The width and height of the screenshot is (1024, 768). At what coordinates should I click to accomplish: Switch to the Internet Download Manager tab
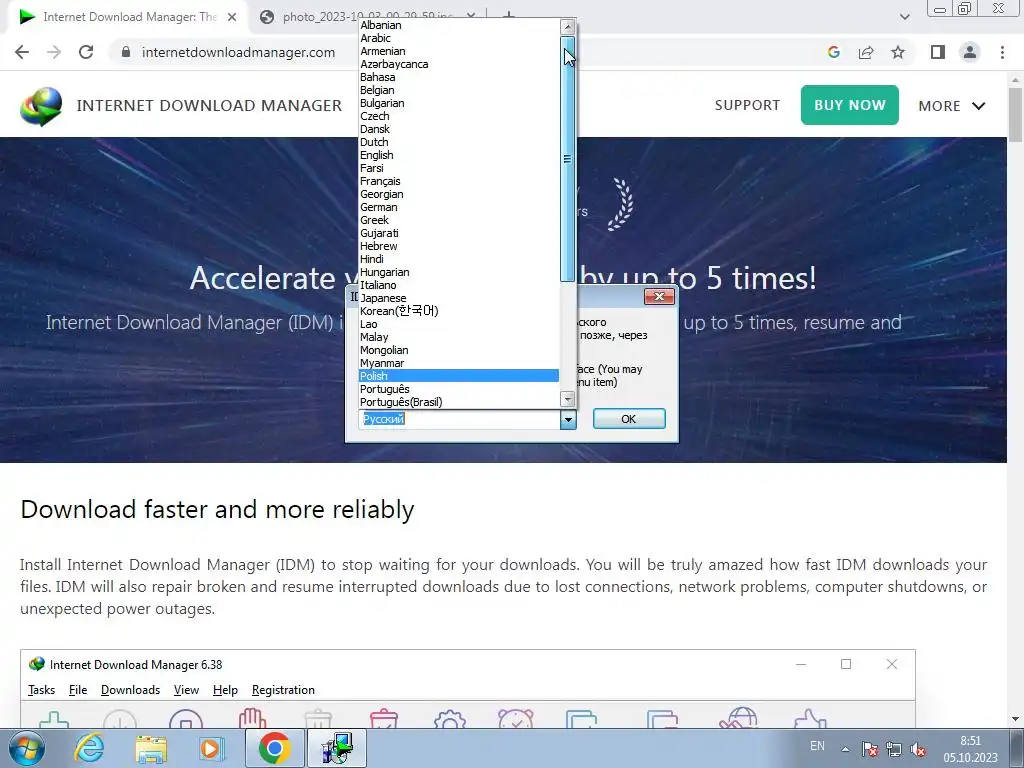129,17
